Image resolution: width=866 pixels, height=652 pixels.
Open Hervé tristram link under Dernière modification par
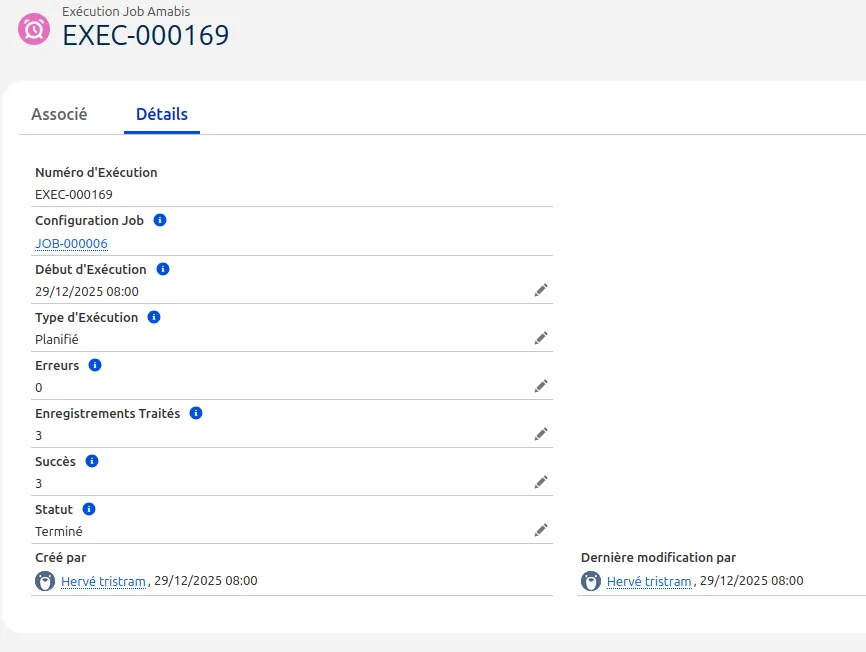click(649, 581)
